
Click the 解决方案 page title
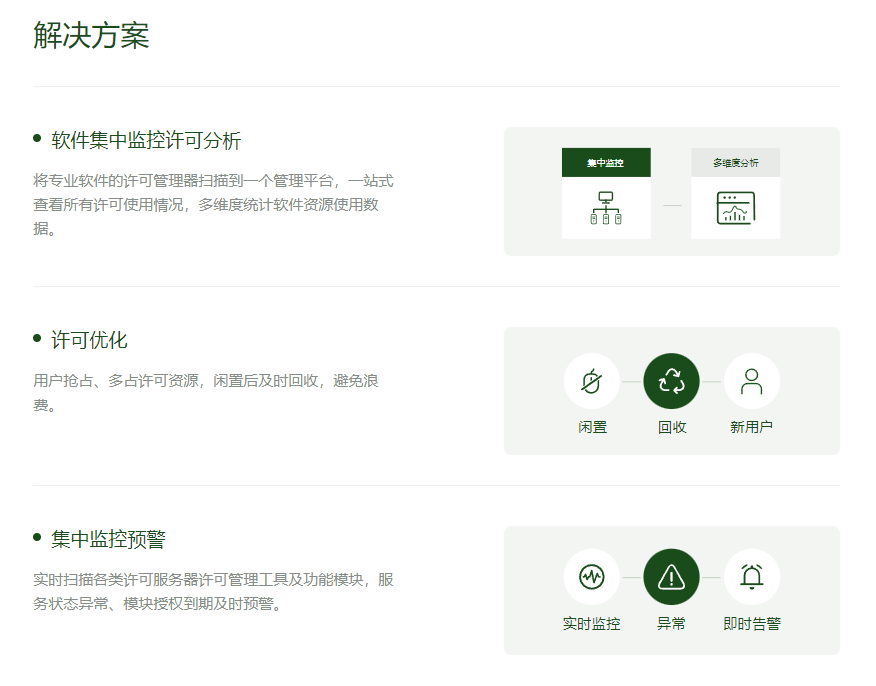coord(91,36)
